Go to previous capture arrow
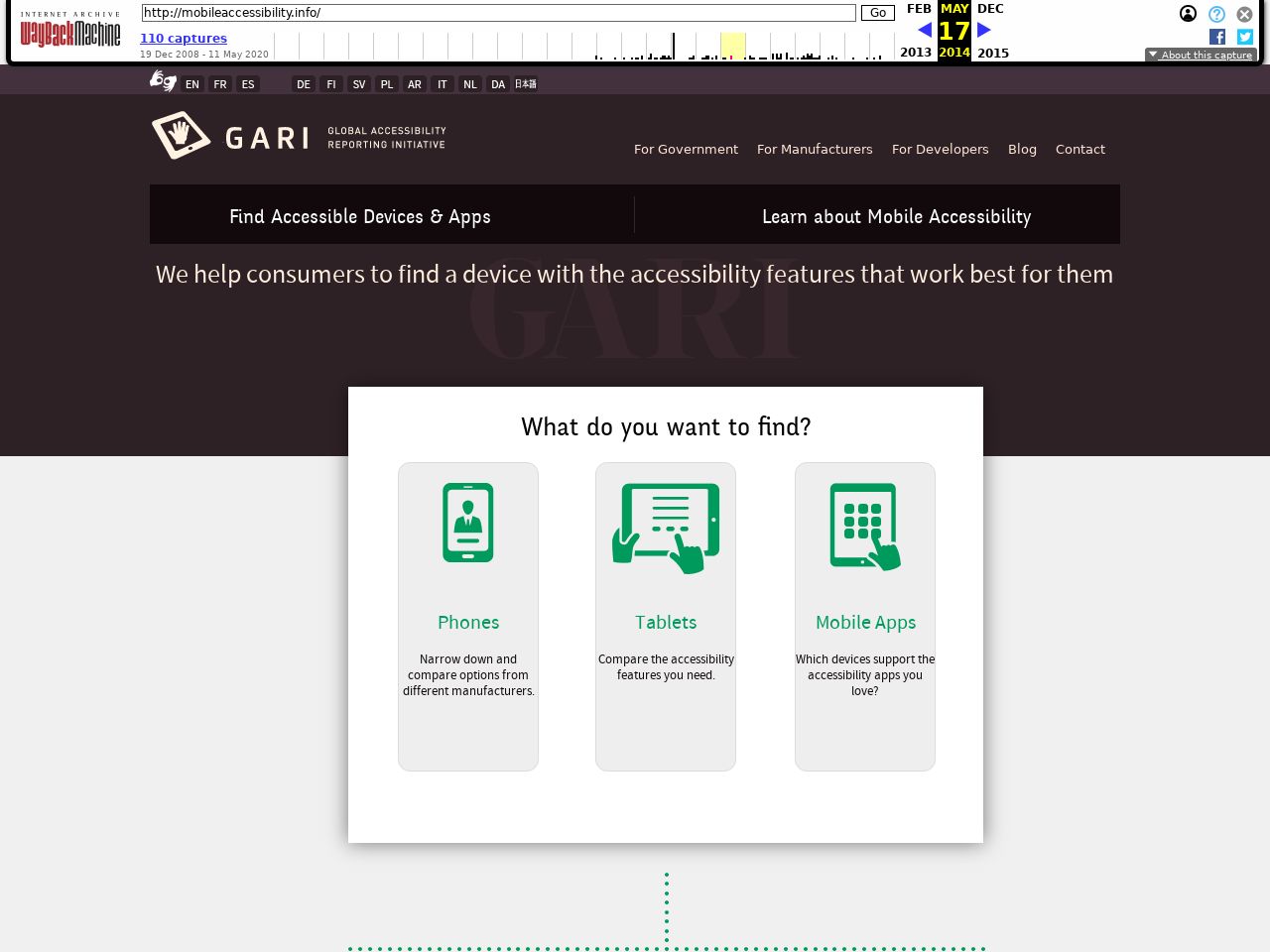Image resolution: width=1270 pixels, height=952 pixels. (925, 30)
